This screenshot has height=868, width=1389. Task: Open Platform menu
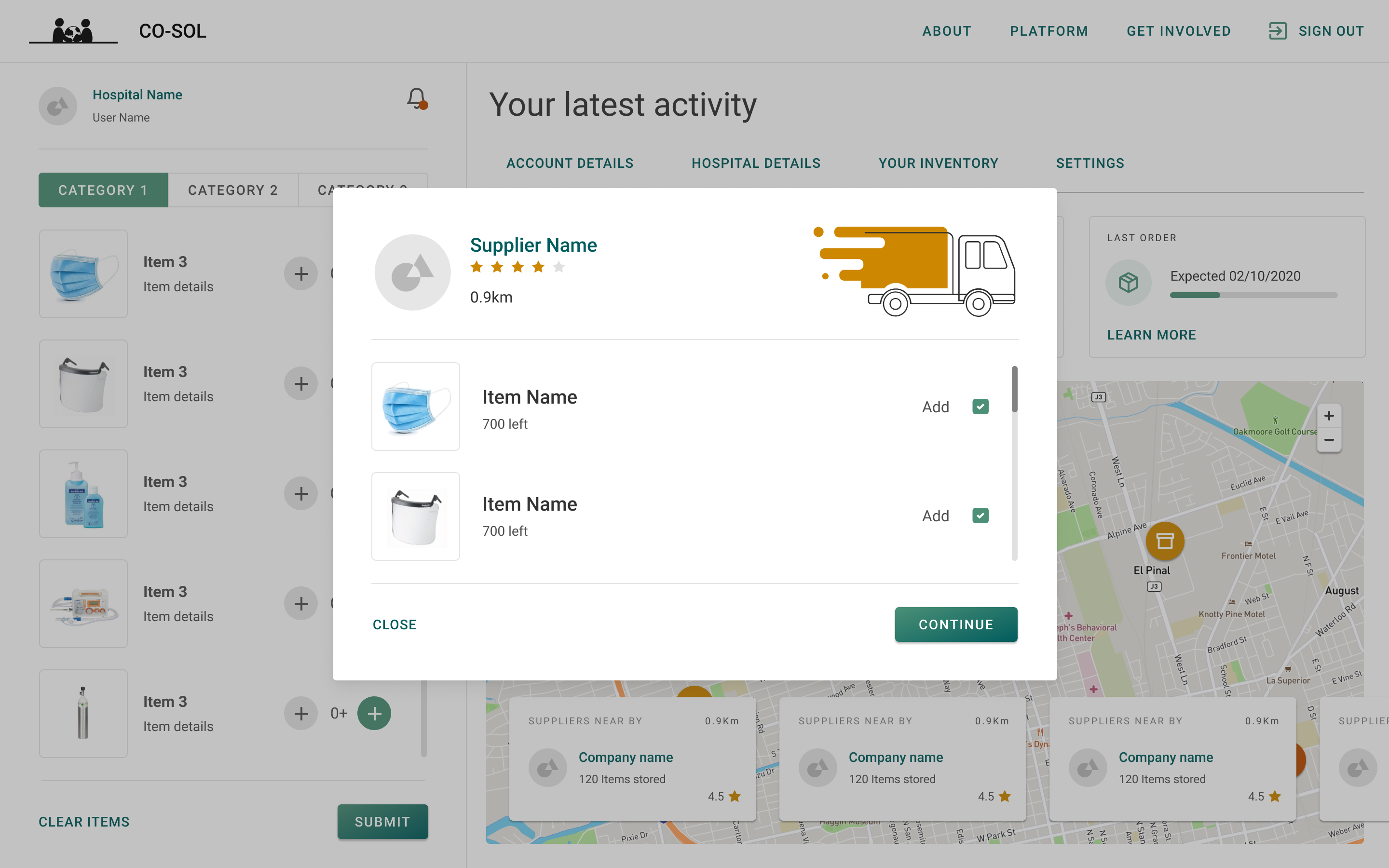(1049, 31)
